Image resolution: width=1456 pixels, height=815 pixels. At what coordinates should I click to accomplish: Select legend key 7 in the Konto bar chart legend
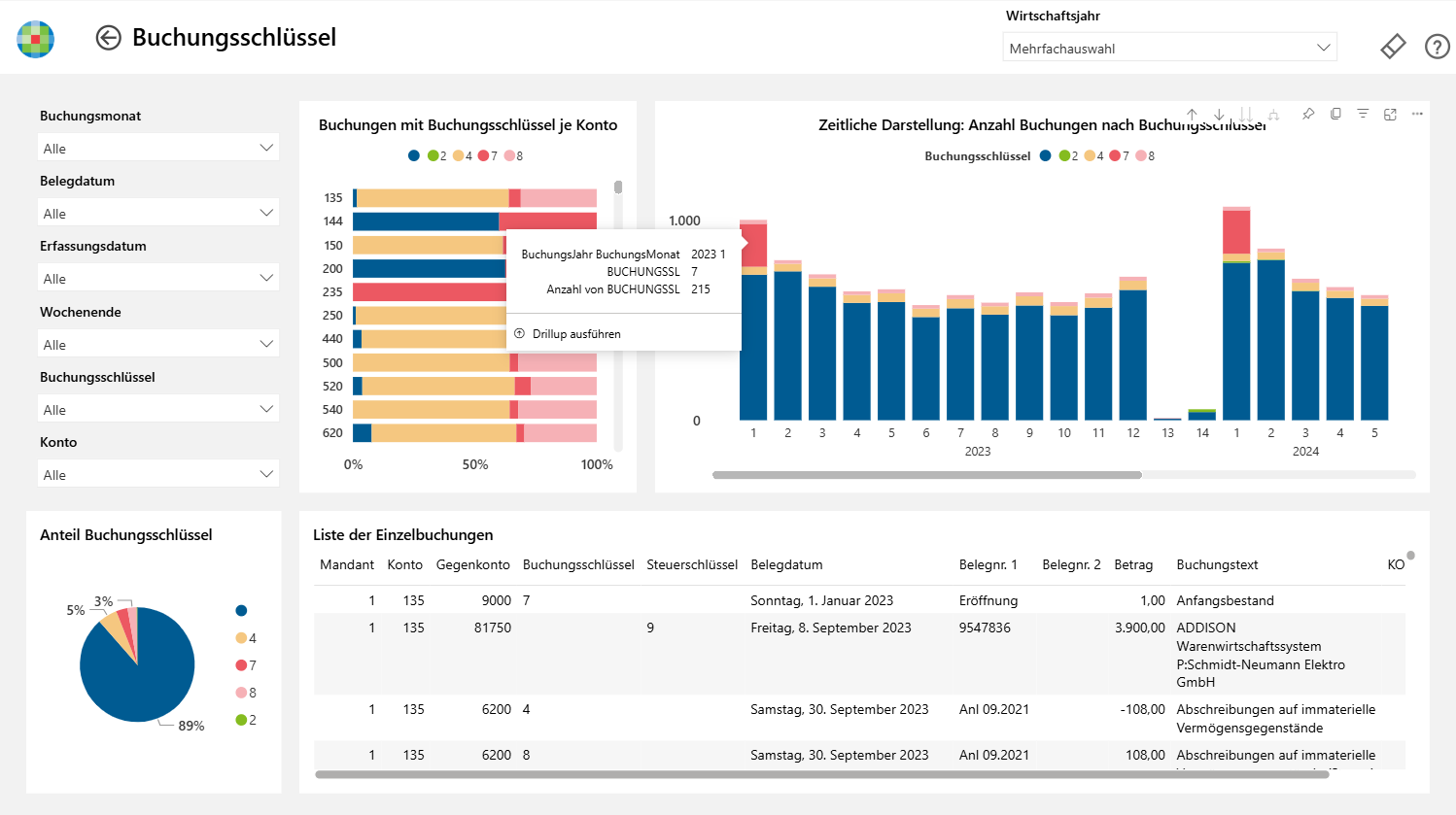(x=488, y=155)
